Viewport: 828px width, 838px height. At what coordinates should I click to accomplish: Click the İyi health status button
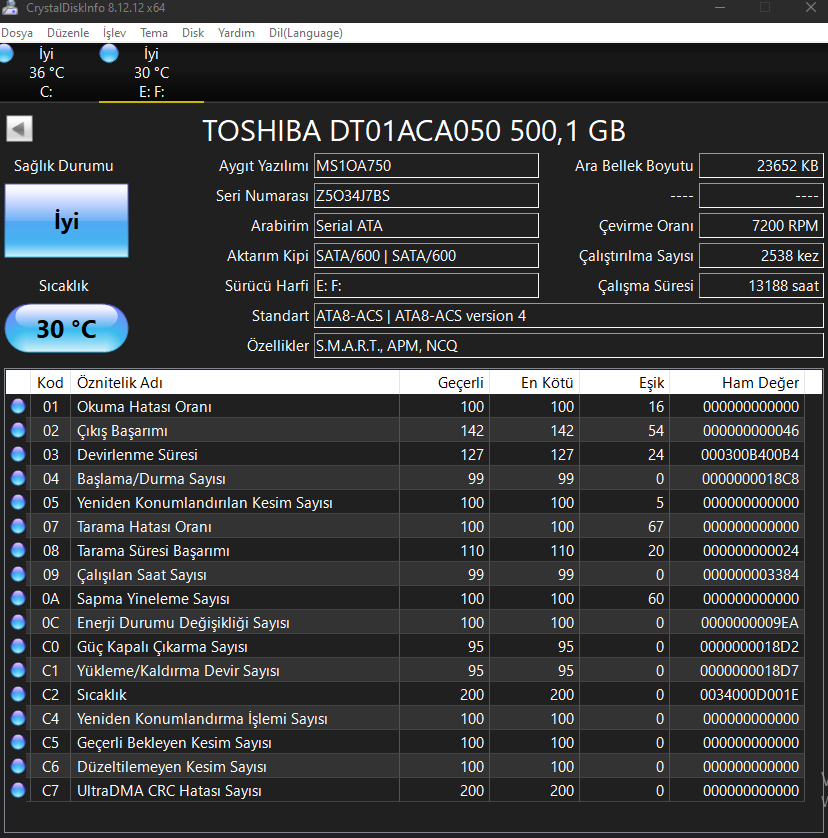coord(66,222)
